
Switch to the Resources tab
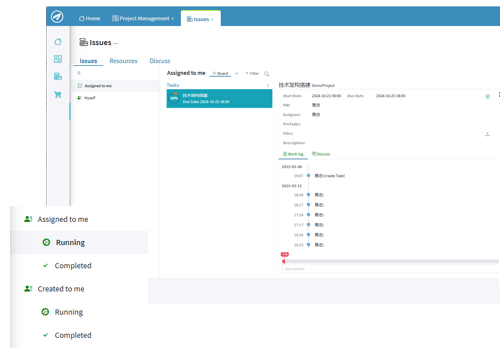123,61
